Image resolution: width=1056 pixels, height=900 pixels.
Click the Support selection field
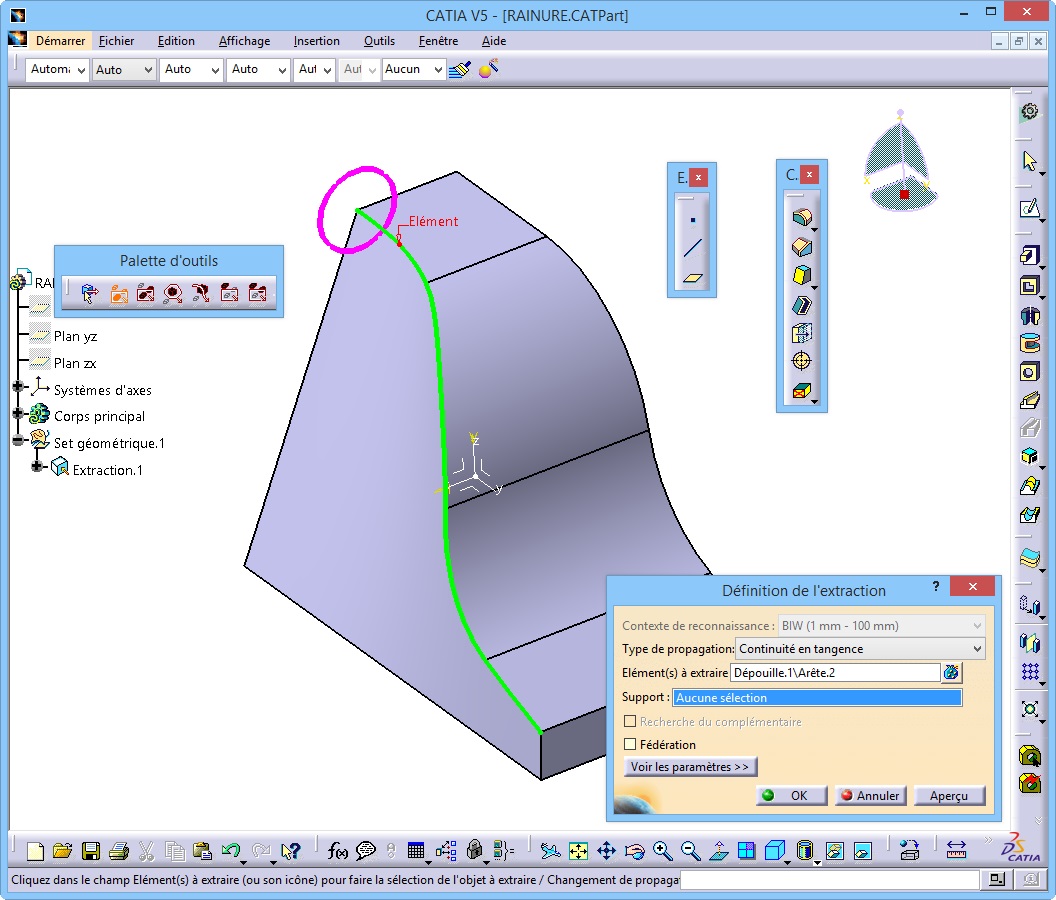coord(817,698)
